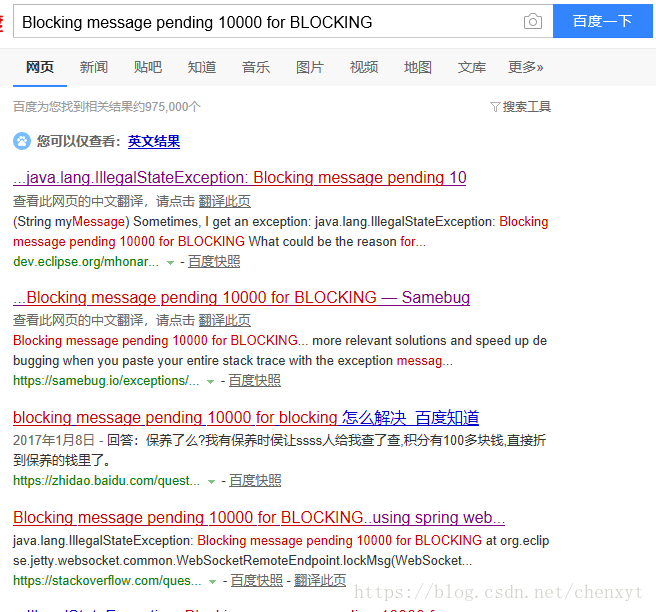
Task: Click the filter funnel icon by 搜索工具
Action: point(495,107)
